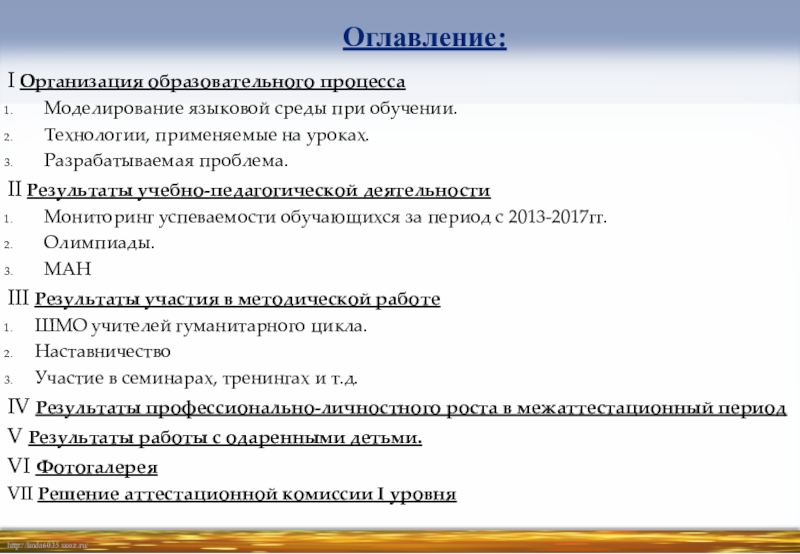Select the 'Разрабатываемая проблема' list item
Image resolution: width=800 pixels, height=554 pixels.
click(x=166, y=161)
